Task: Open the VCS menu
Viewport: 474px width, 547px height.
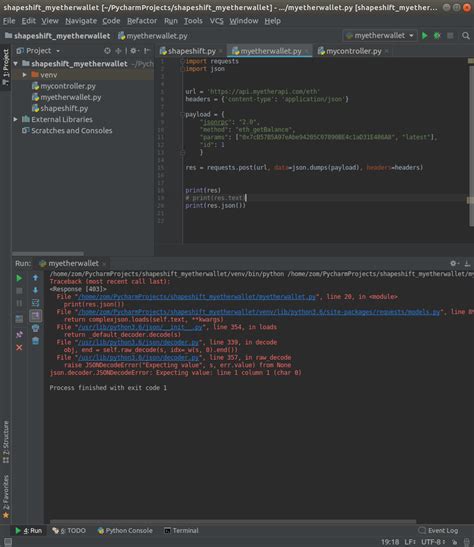Action: (216, 21)
